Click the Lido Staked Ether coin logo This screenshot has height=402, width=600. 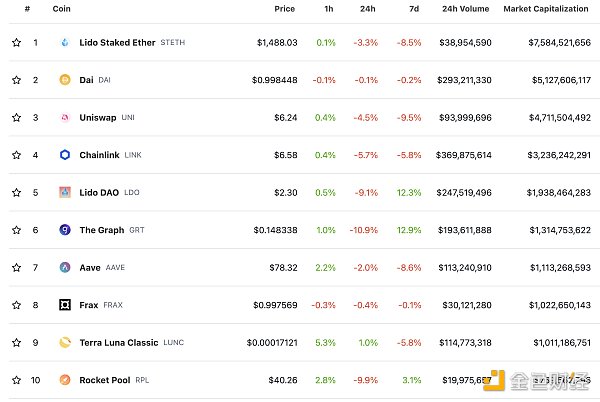[65, 43]
